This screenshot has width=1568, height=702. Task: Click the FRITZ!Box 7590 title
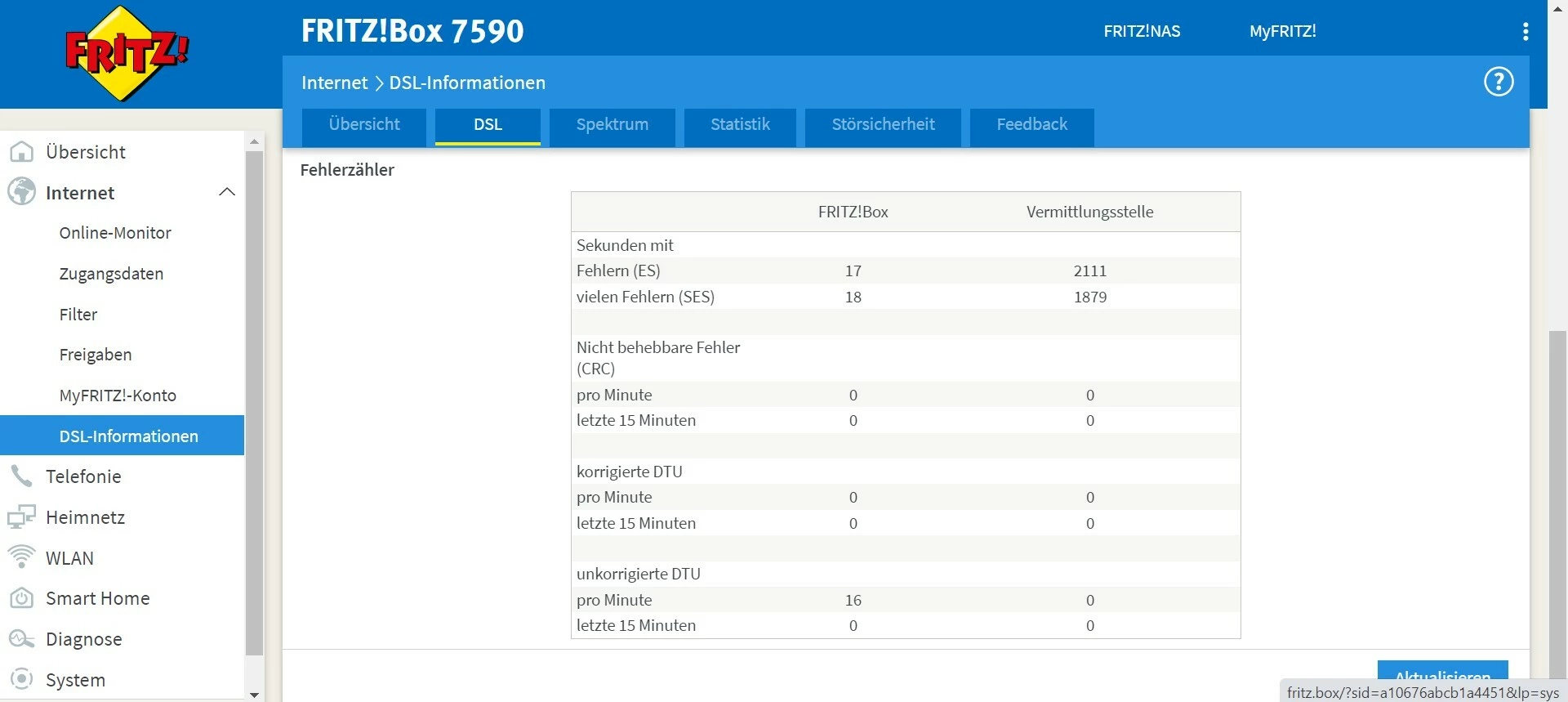coord(412,31)
